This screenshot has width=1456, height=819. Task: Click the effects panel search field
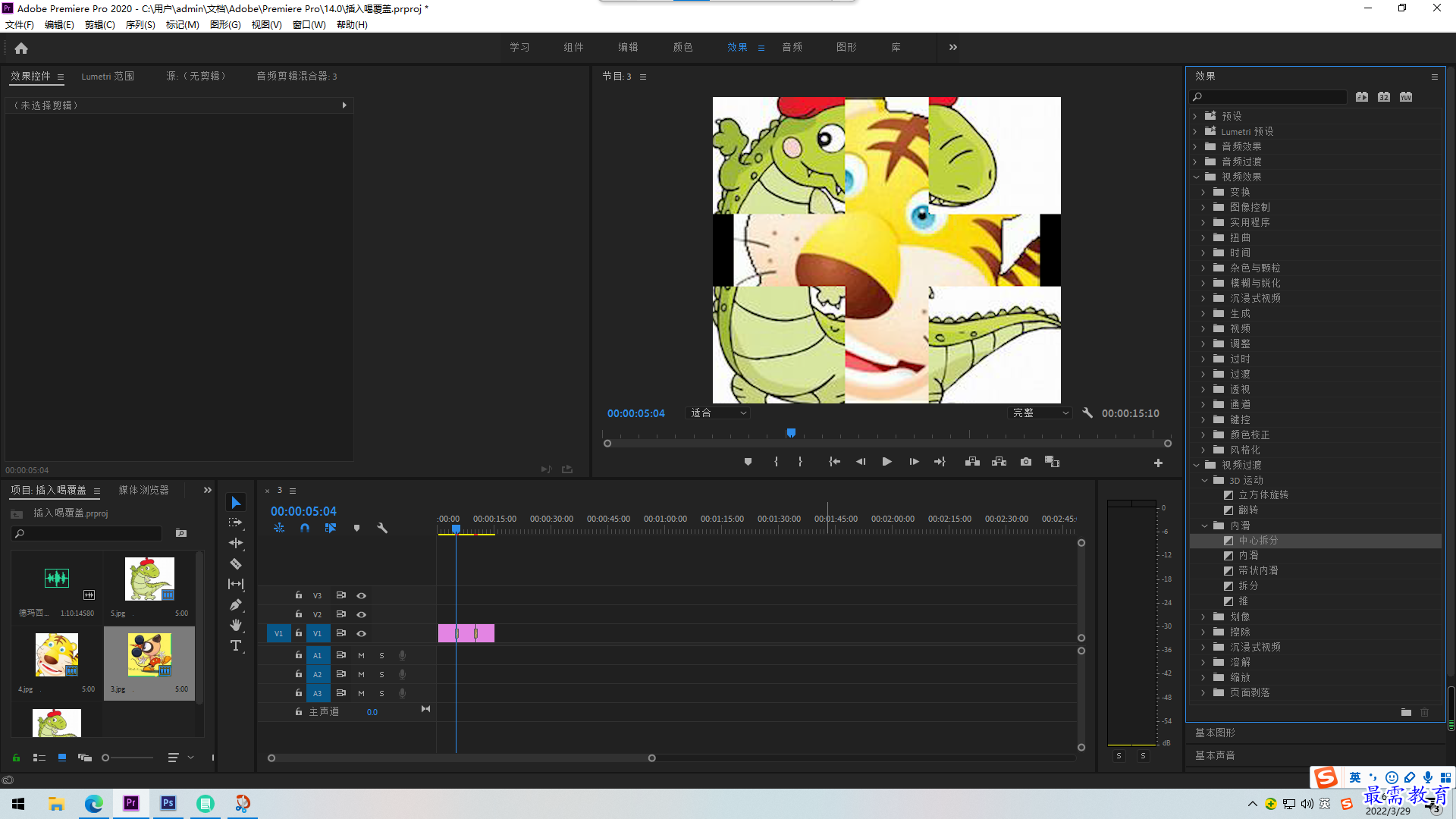tap(1268, 97)
